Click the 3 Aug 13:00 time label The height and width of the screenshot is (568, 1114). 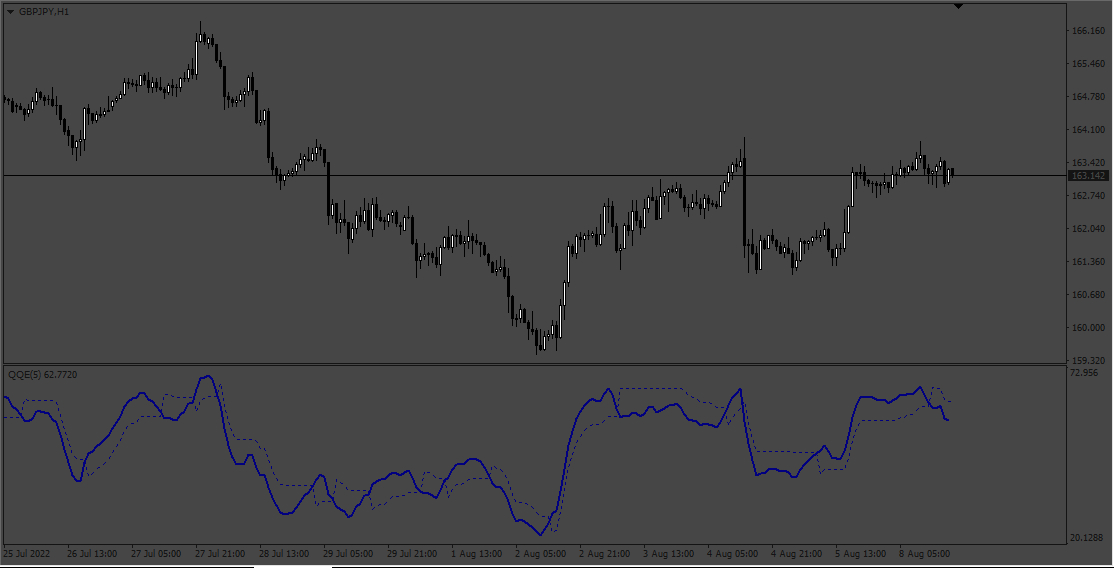pos(668,553)
